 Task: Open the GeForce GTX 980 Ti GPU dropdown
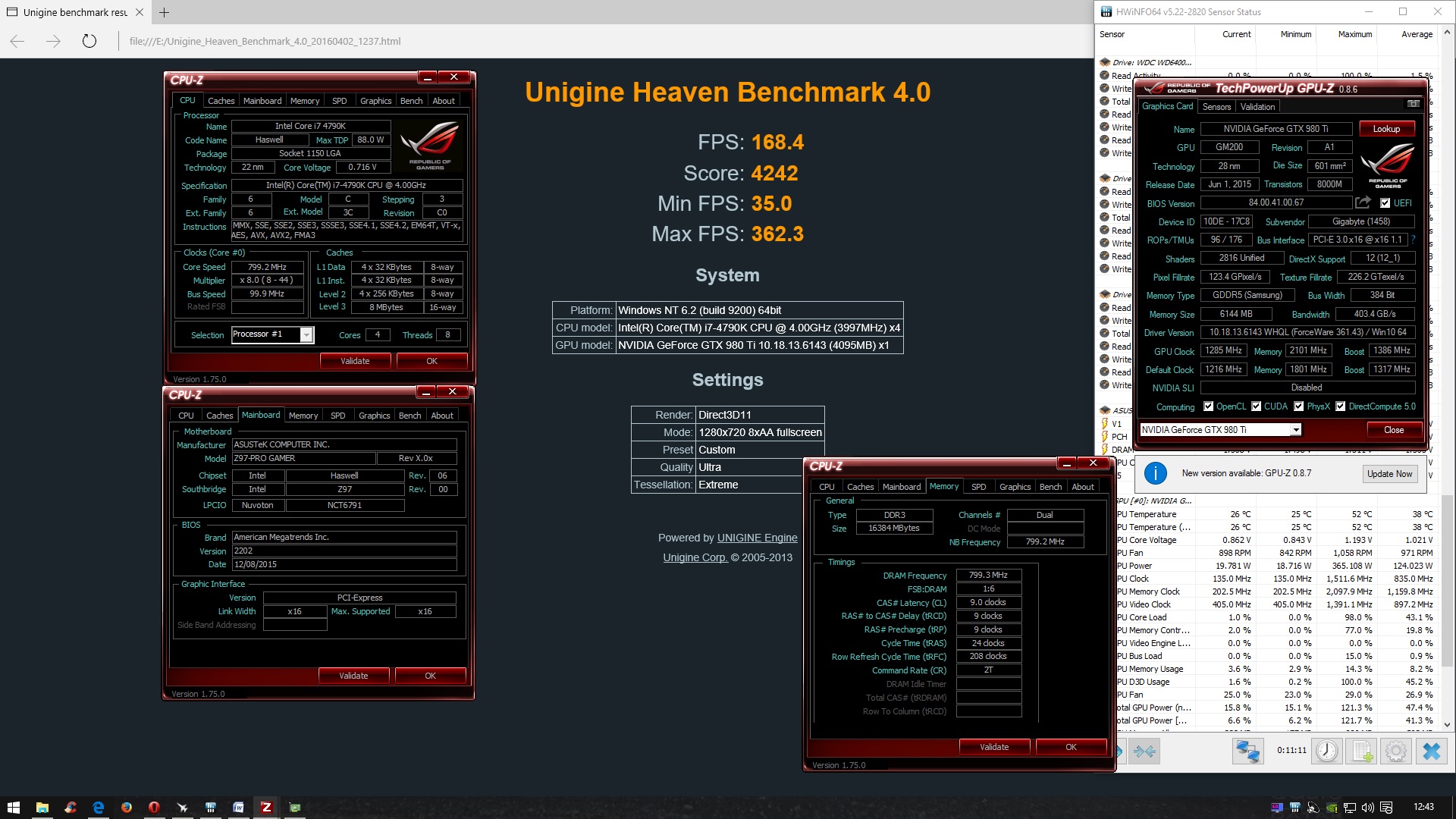(1296, 430)
